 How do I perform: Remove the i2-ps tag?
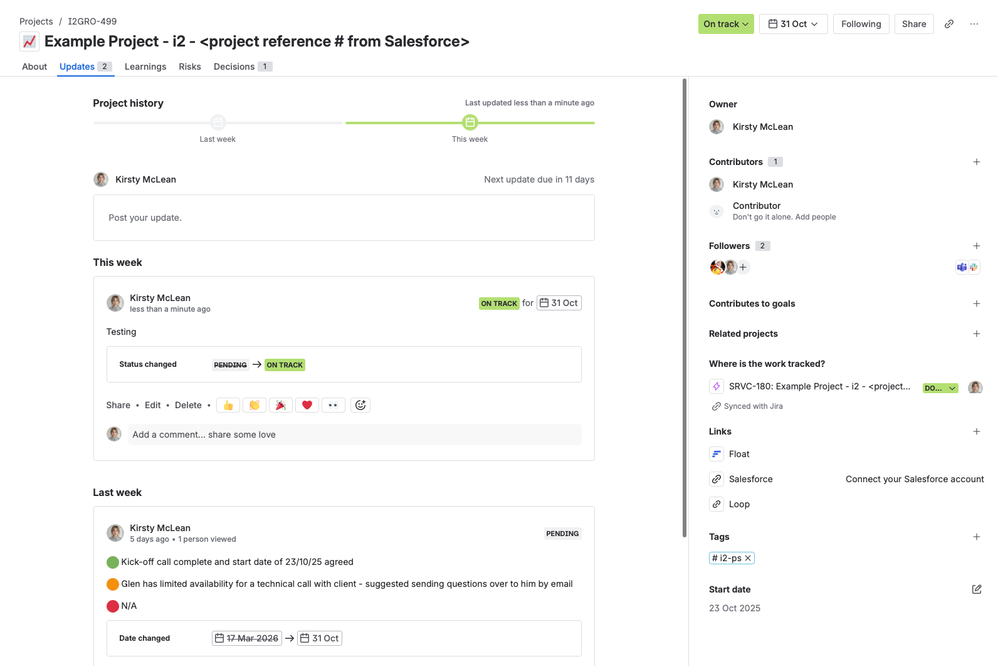(748, 558)
